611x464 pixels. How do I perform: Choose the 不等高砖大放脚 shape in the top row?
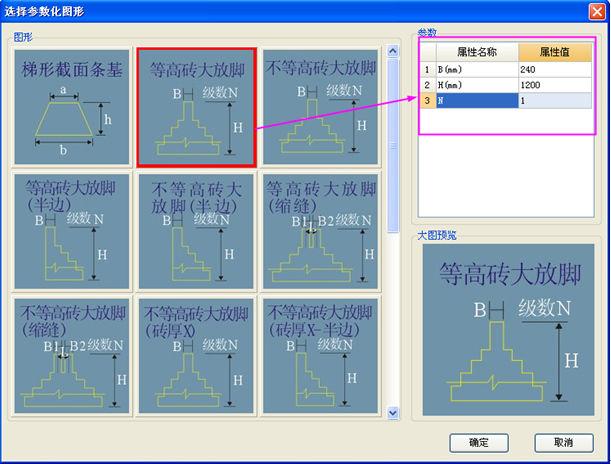(321, 108)
